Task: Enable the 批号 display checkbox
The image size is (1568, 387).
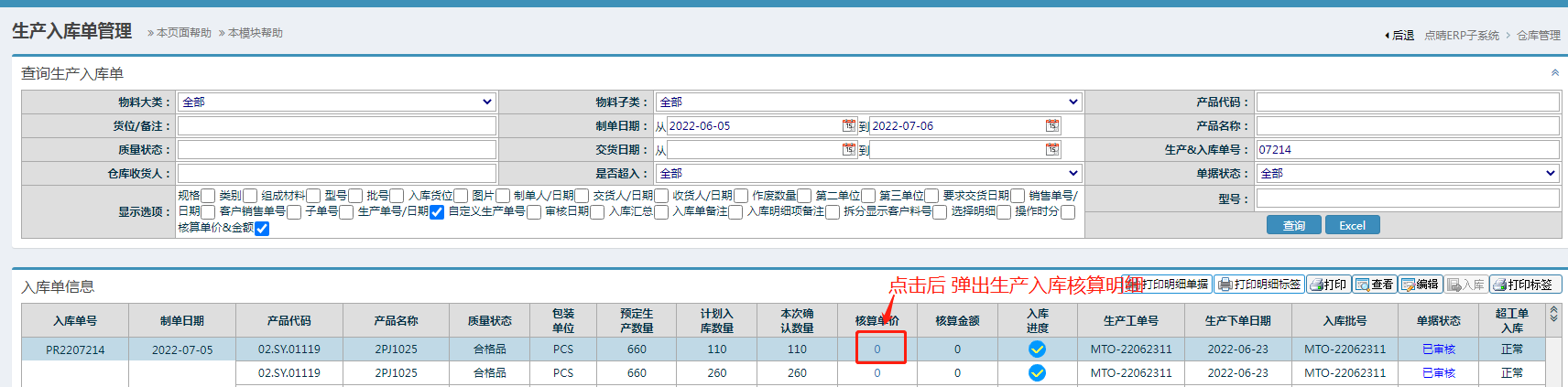Action: (397, 196)
